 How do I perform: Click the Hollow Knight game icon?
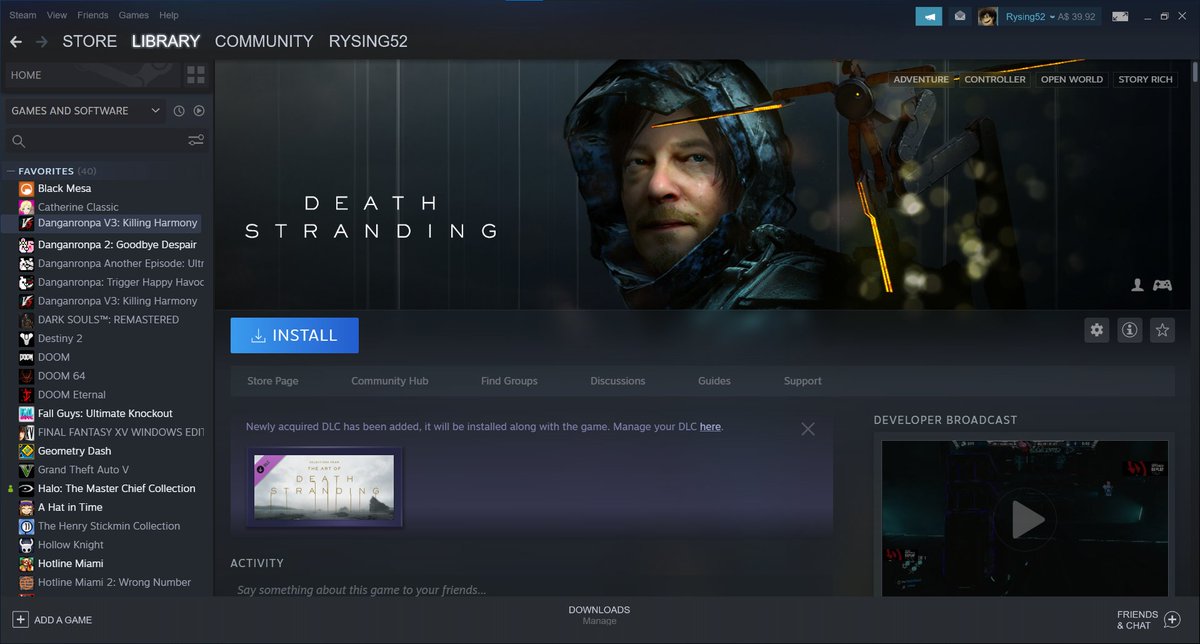(27, 545)
